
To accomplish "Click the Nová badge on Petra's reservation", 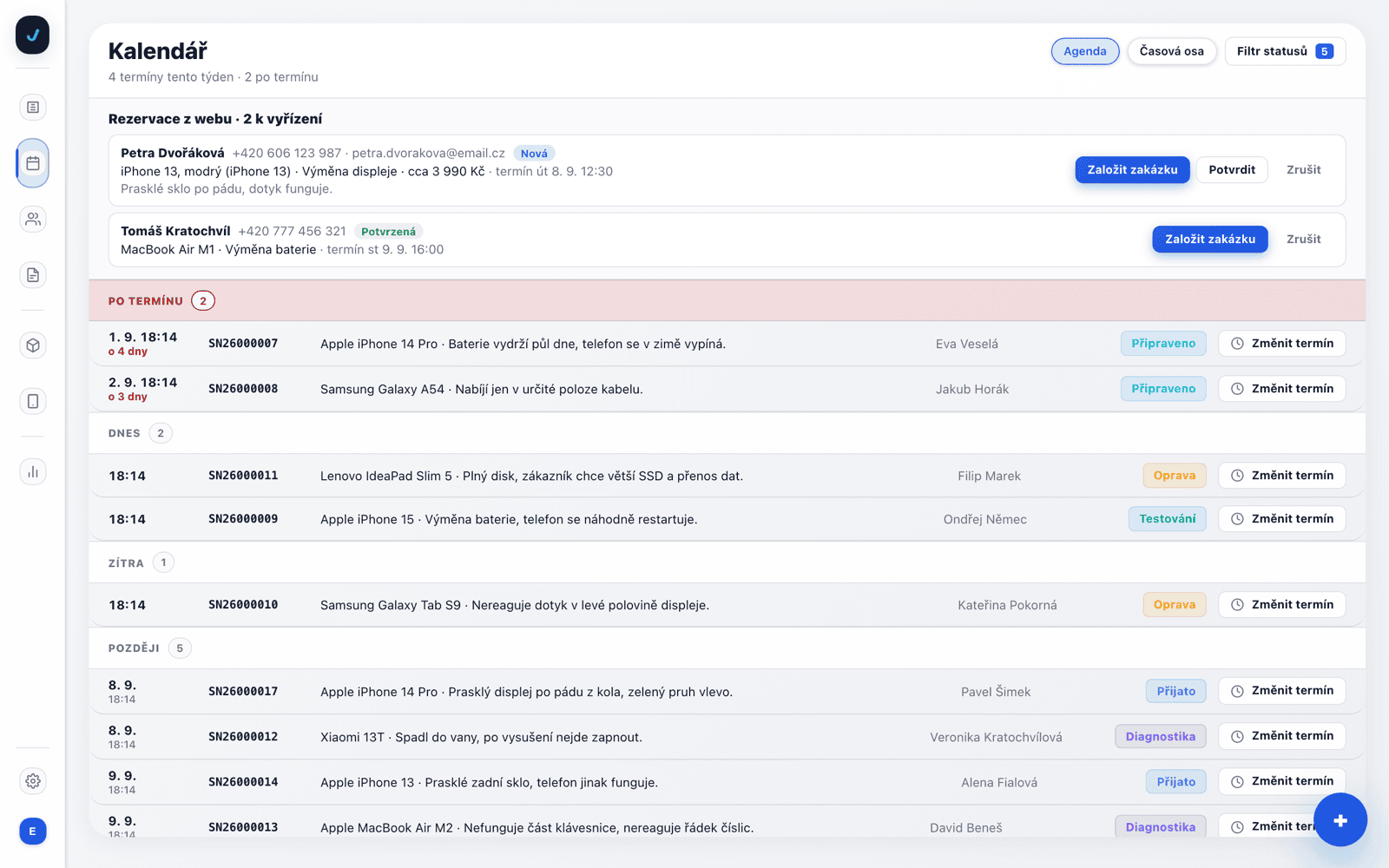I will [x=534, y=154].
